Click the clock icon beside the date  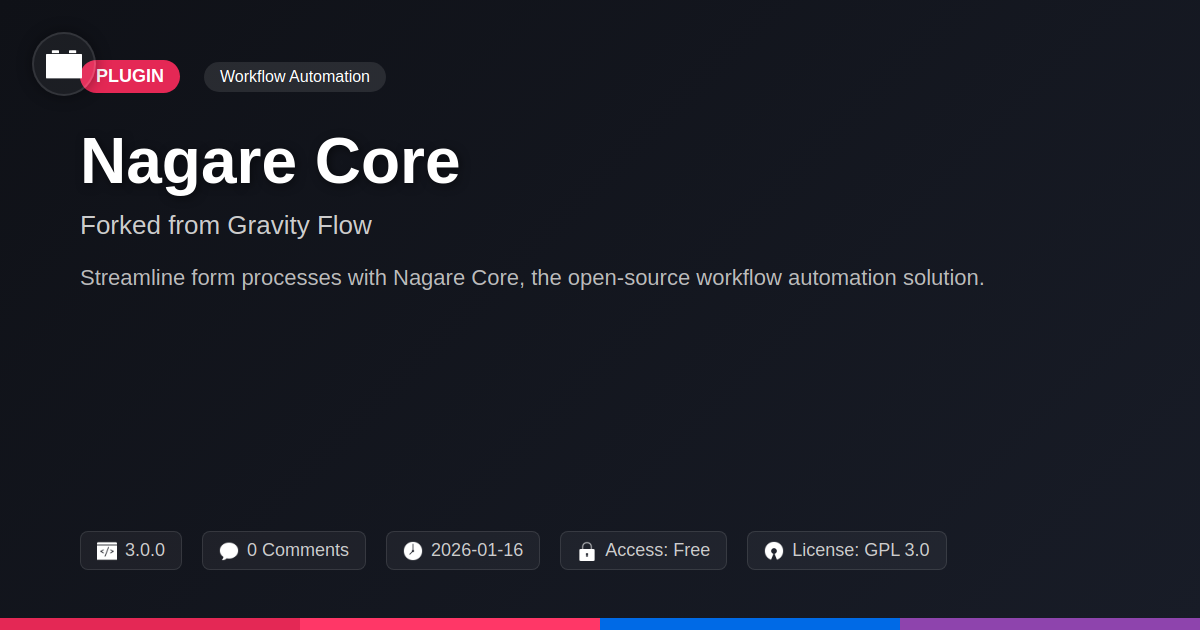click(413, 551)
